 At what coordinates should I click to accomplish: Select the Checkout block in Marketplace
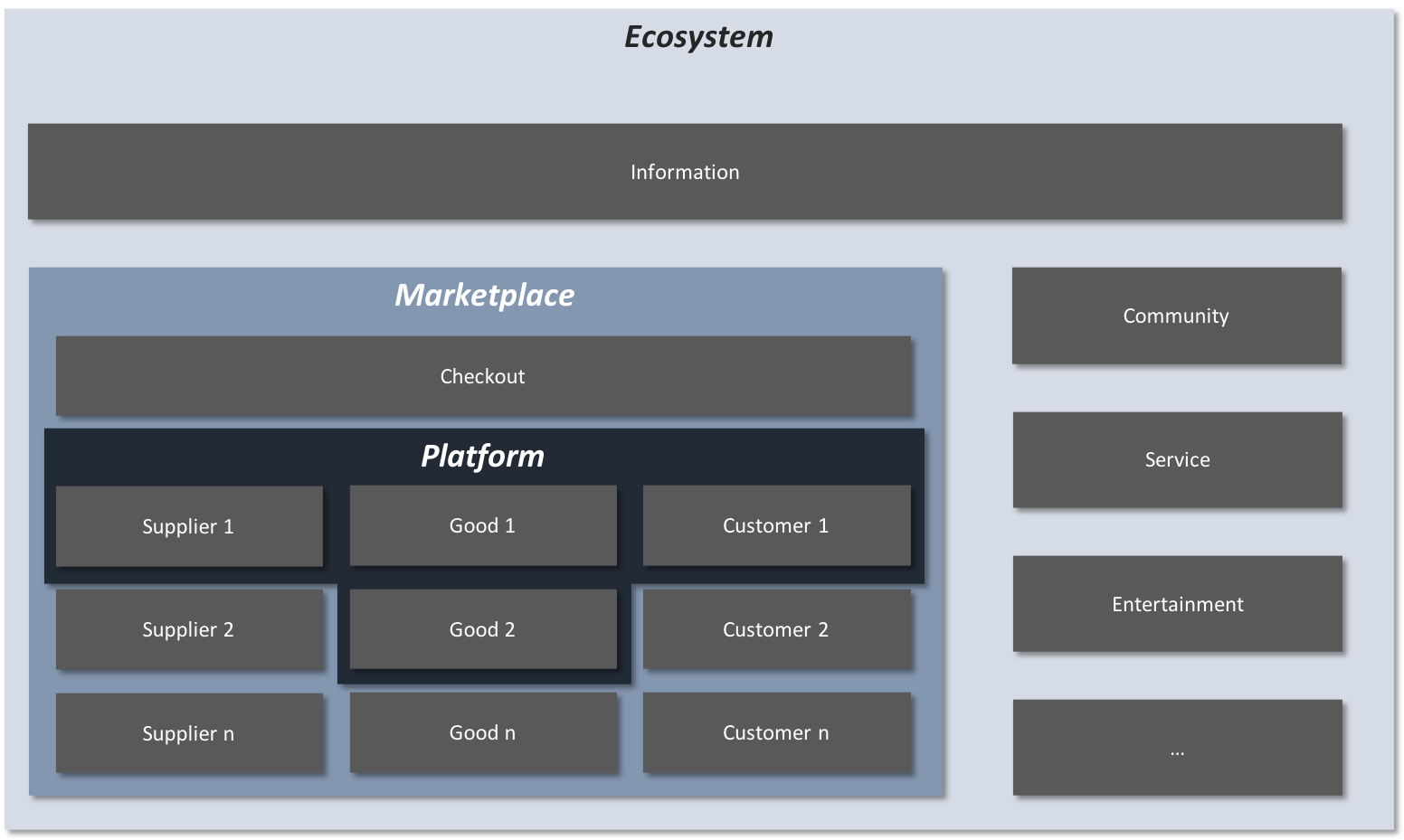483,376
